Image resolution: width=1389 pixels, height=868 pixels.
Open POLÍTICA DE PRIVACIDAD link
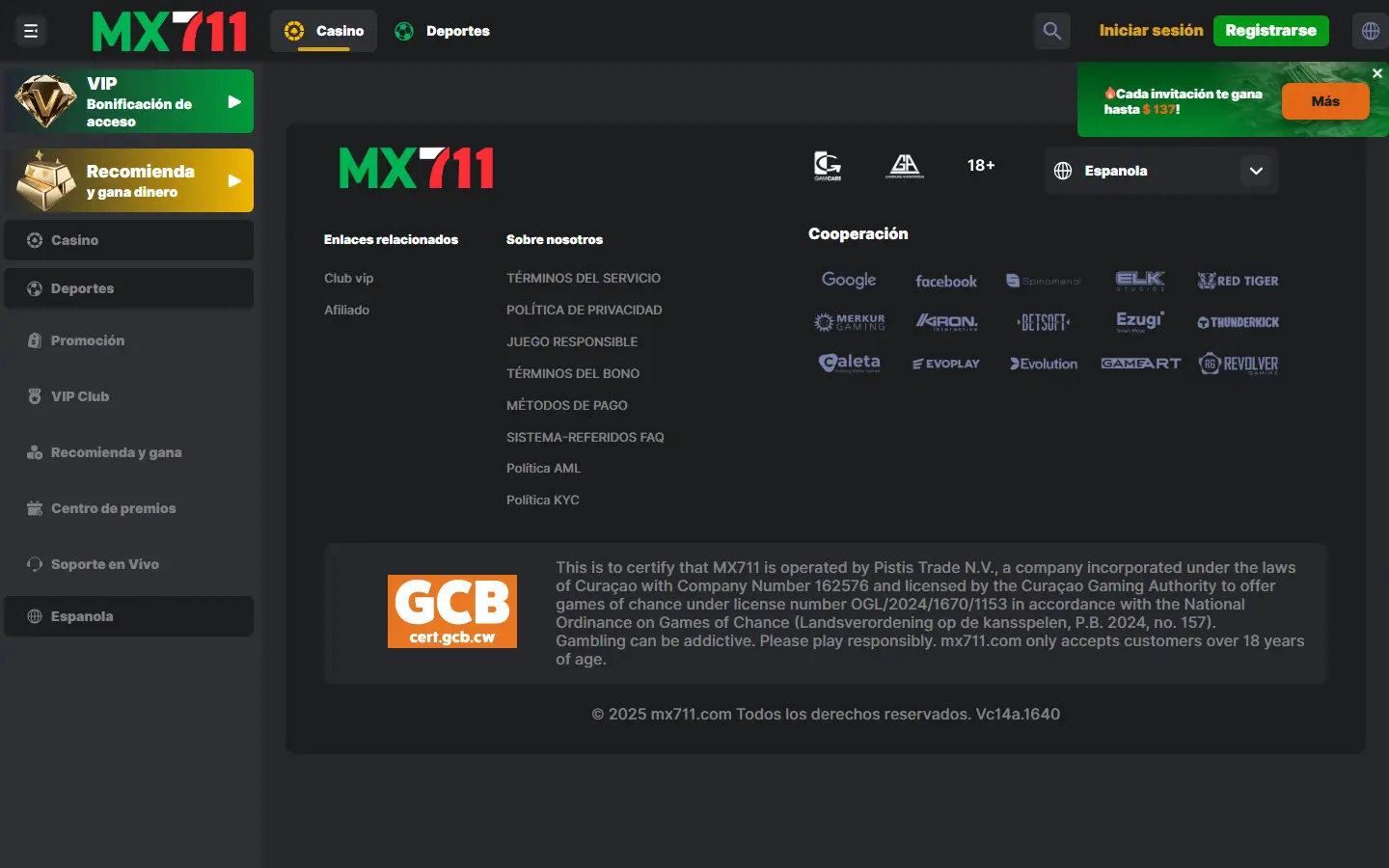coord(585,310)
